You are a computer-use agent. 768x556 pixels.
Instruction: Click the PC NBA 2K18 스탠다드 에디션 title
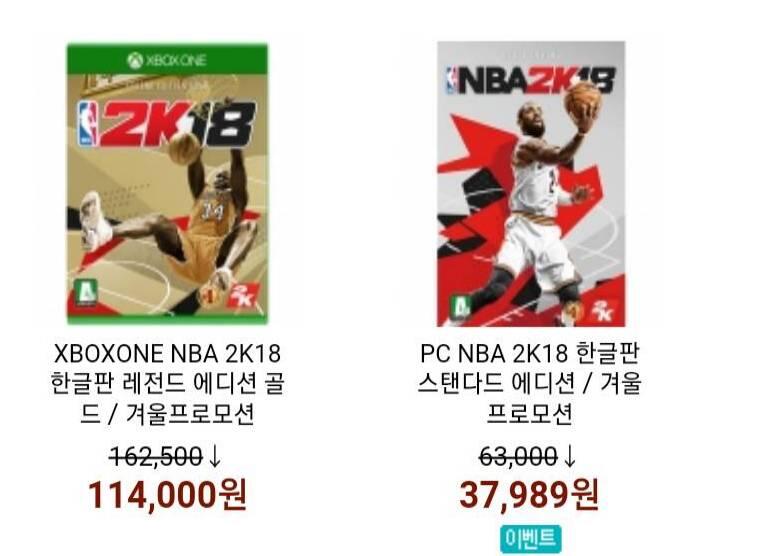[x=530, y=384]
